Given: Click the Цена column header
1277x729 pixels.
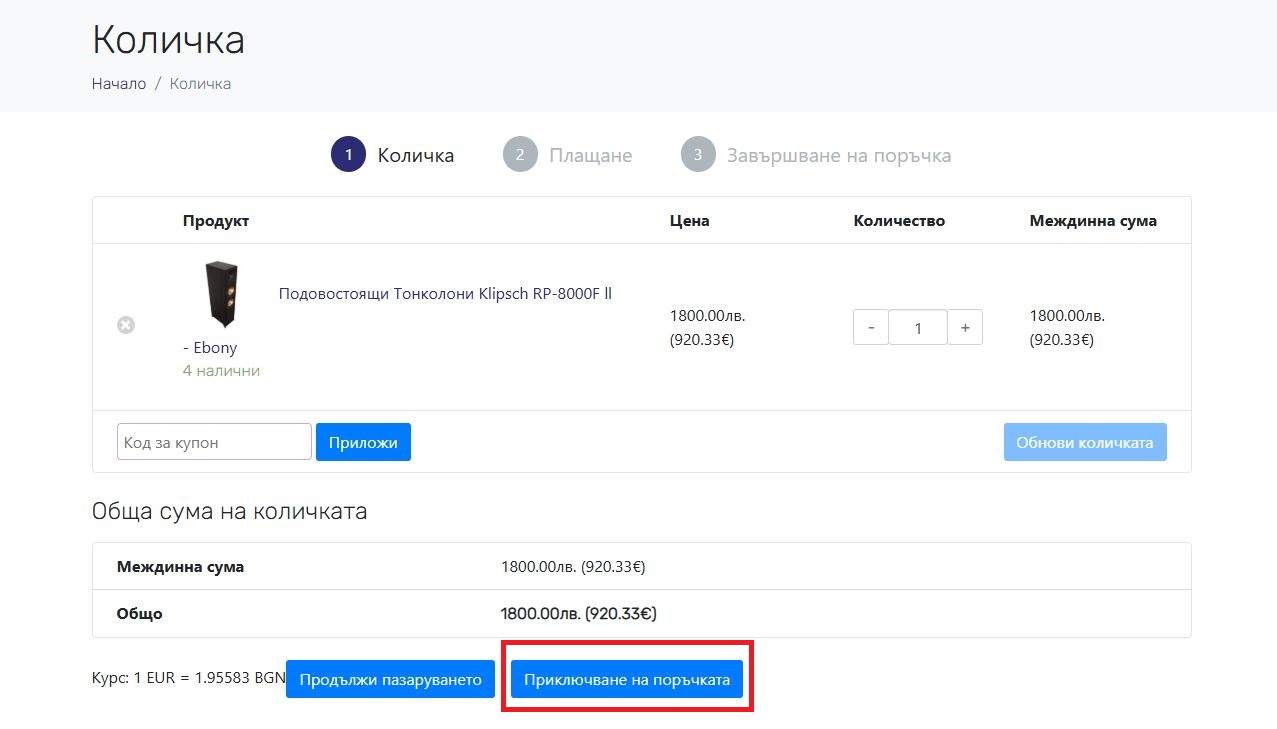Looking at the screenshot, I should click(x=690, y=221).
